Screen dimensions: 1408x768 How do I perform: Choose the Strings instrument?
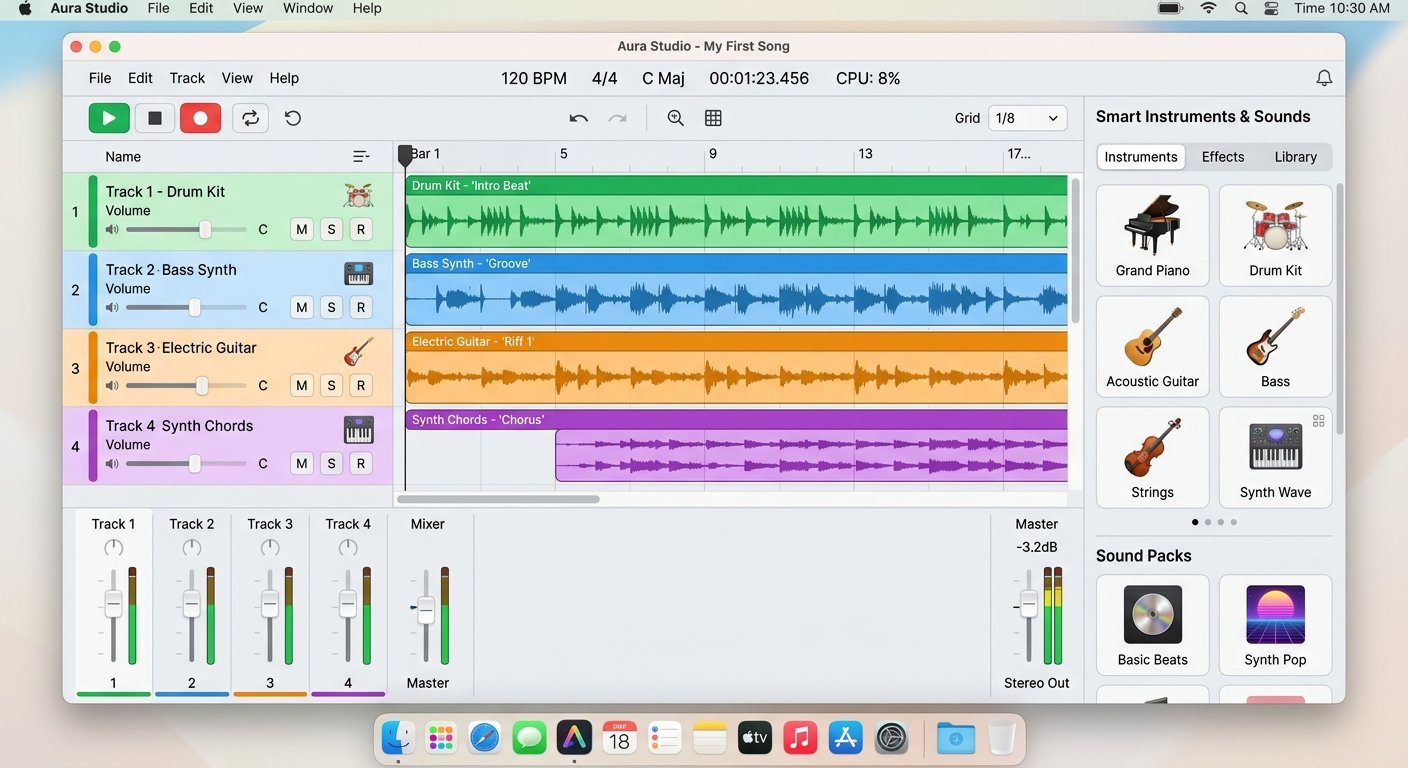(1152, 457)
